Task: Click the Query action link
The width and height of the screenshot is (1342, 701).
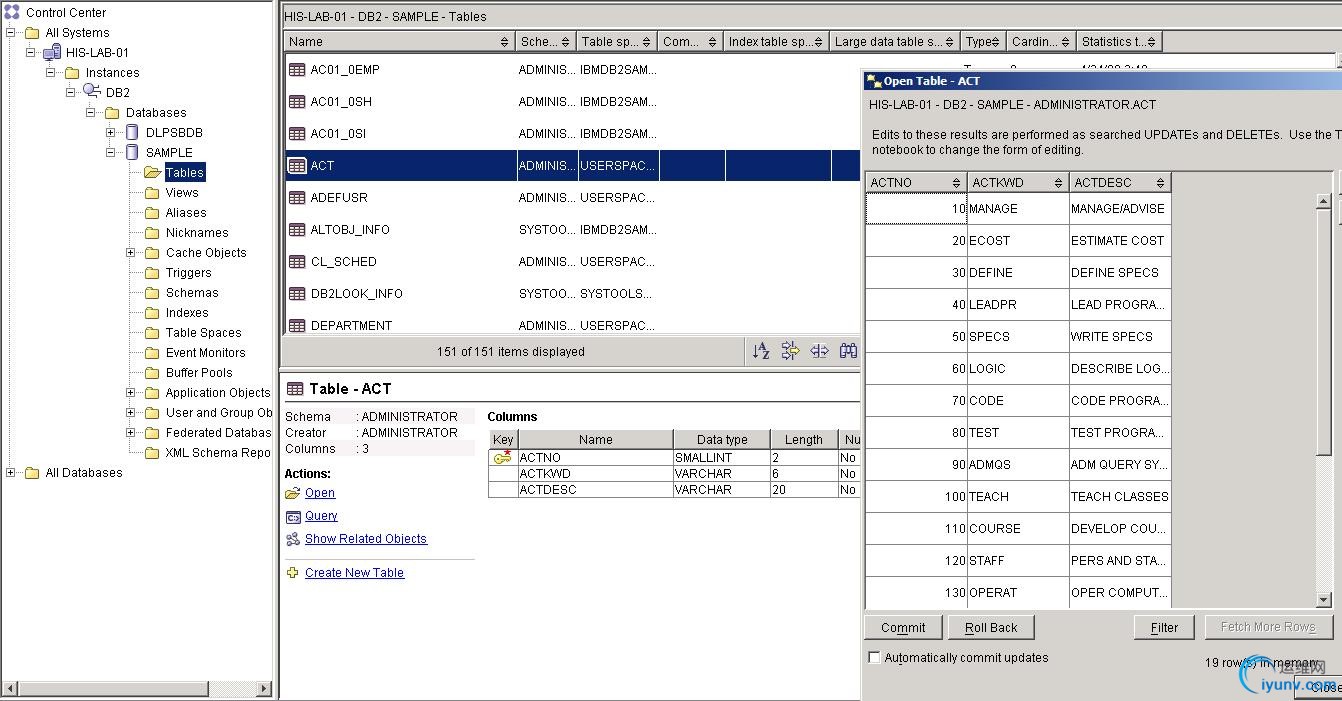Action: (321, 516)
